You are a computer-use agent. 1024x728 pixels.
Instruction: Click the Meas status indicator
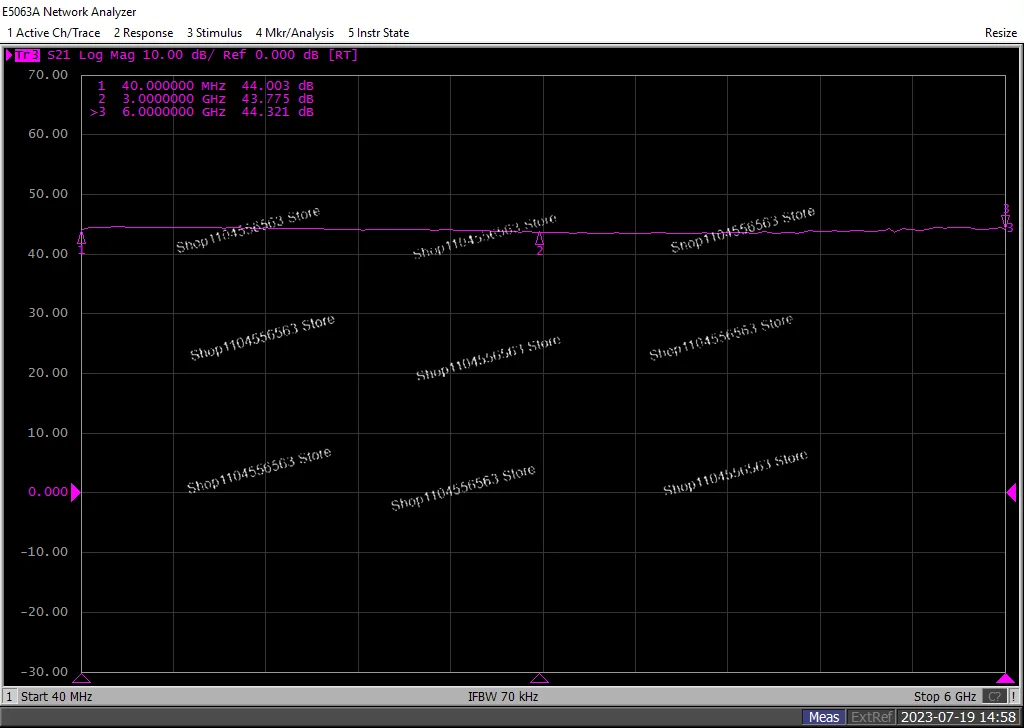[x=824, y=717]
